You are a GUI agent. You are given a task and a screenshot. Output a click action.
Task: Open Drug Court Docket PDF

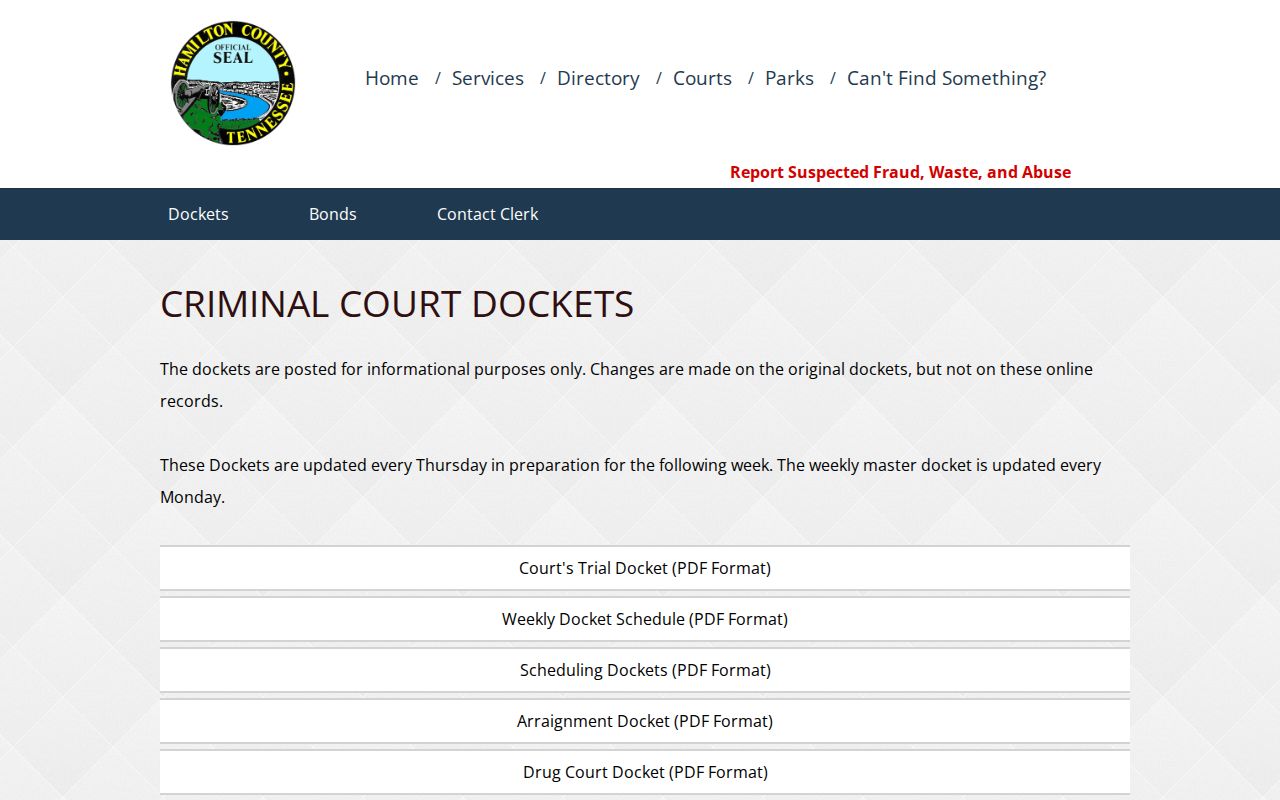pos(645,772)
